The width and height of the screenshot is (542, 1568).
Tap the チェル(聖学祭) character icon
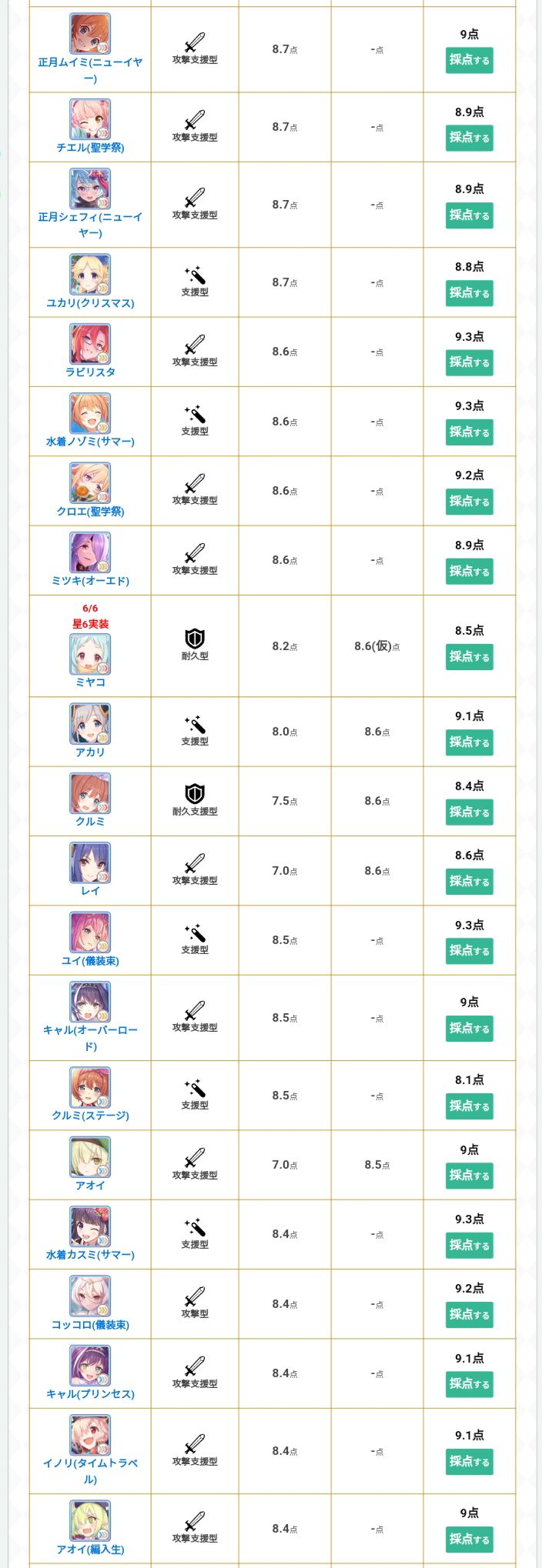click(90, 119)
